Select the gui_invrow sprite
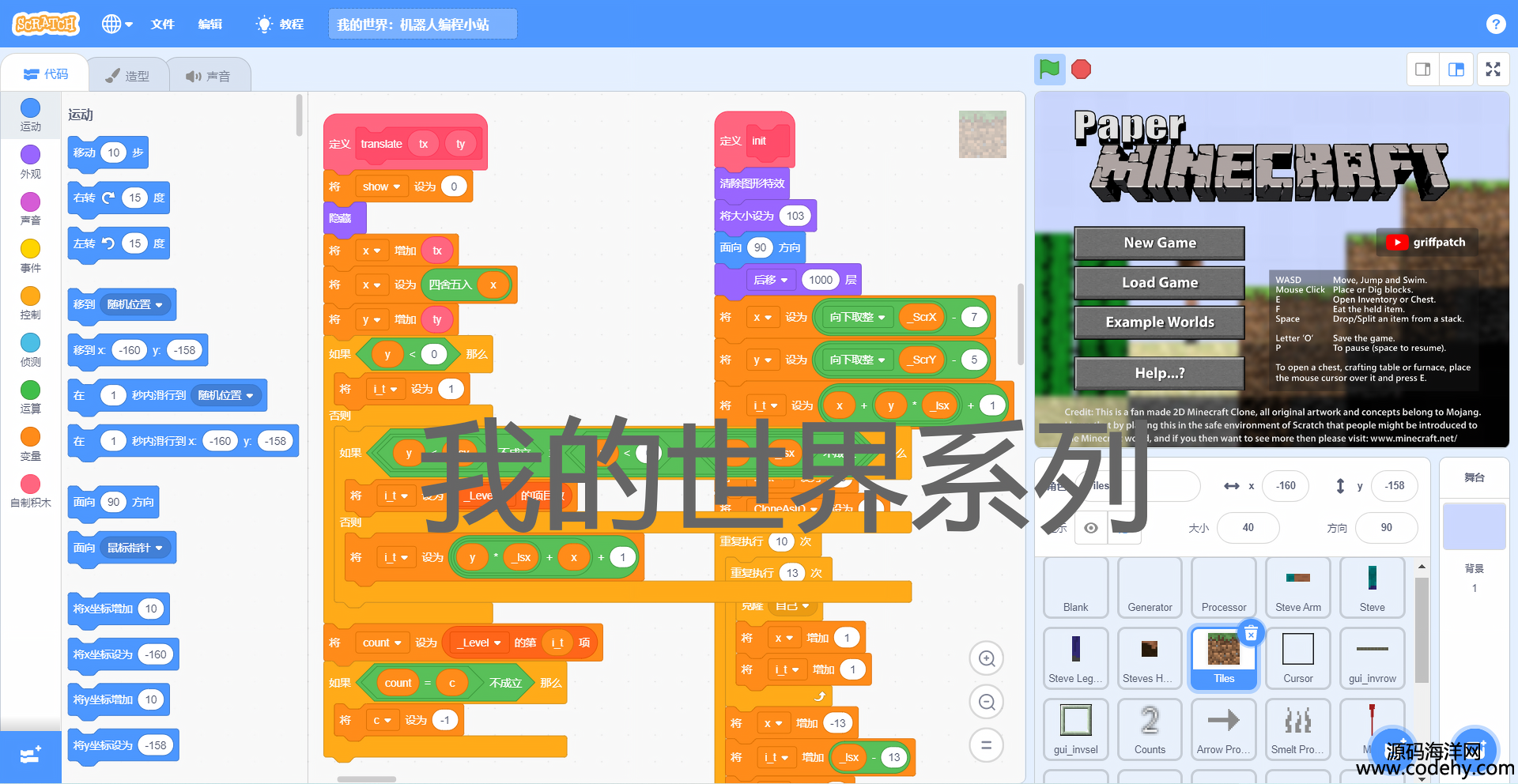 (1372, 658)
